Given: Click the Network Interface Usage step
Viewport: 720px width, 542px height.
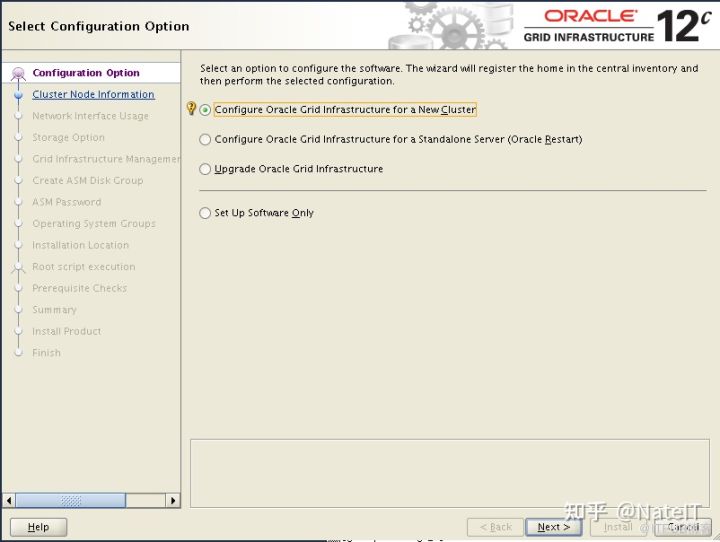Looking at the screenshot, I should click(90, 116).
